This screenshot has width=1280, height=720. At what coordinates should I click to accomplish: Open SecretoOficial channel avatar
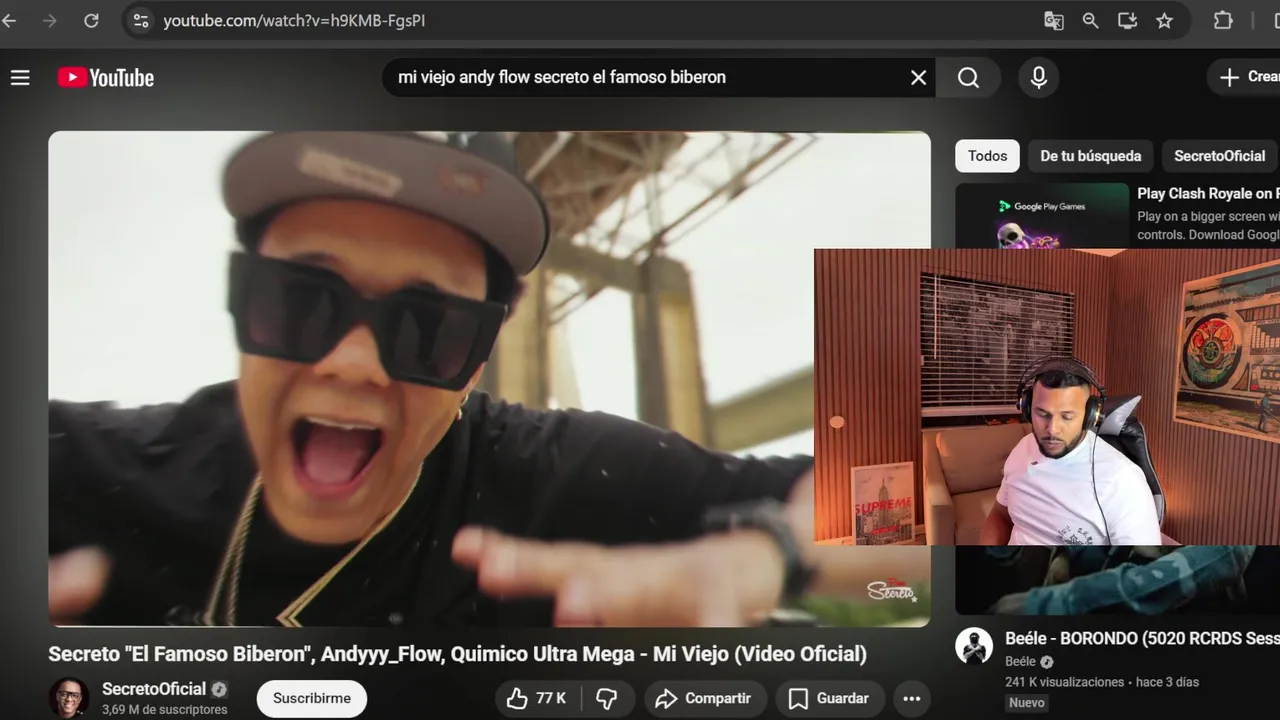tap(69, 698)
